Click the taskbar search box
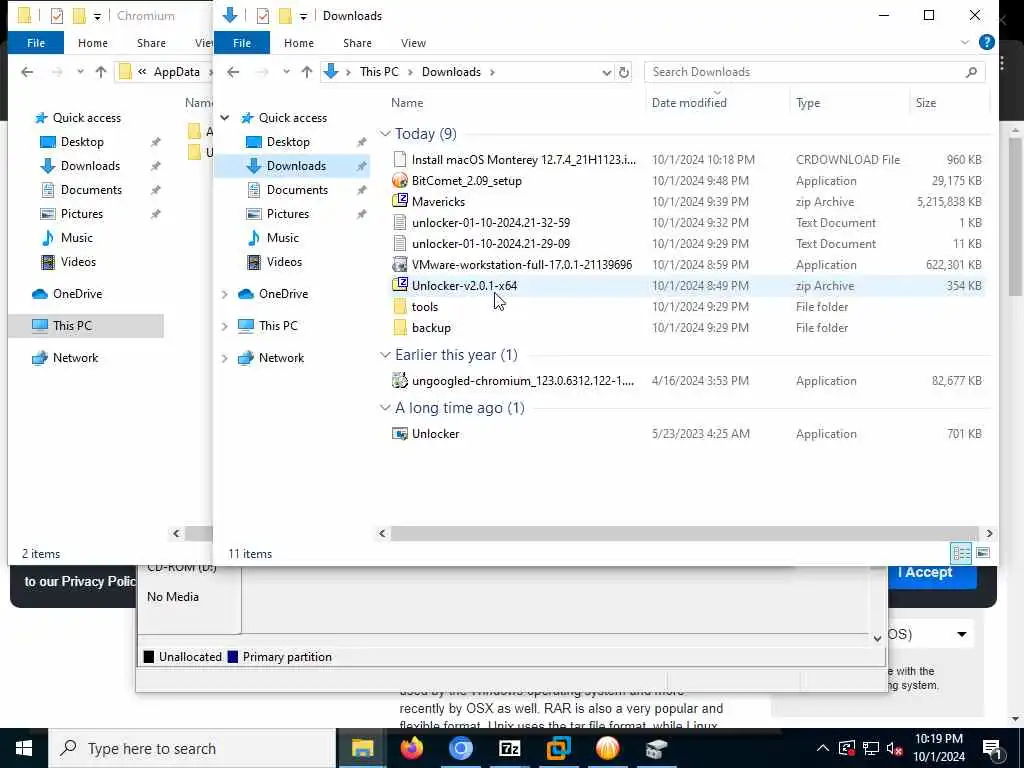This screenshot has width=1024, height=768. point(192,748)
